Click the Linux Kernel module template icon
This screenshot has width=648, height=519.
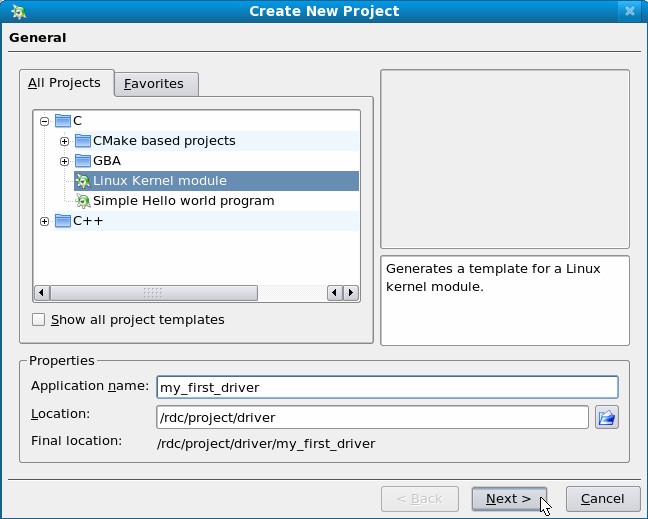[x=83, y=181]
